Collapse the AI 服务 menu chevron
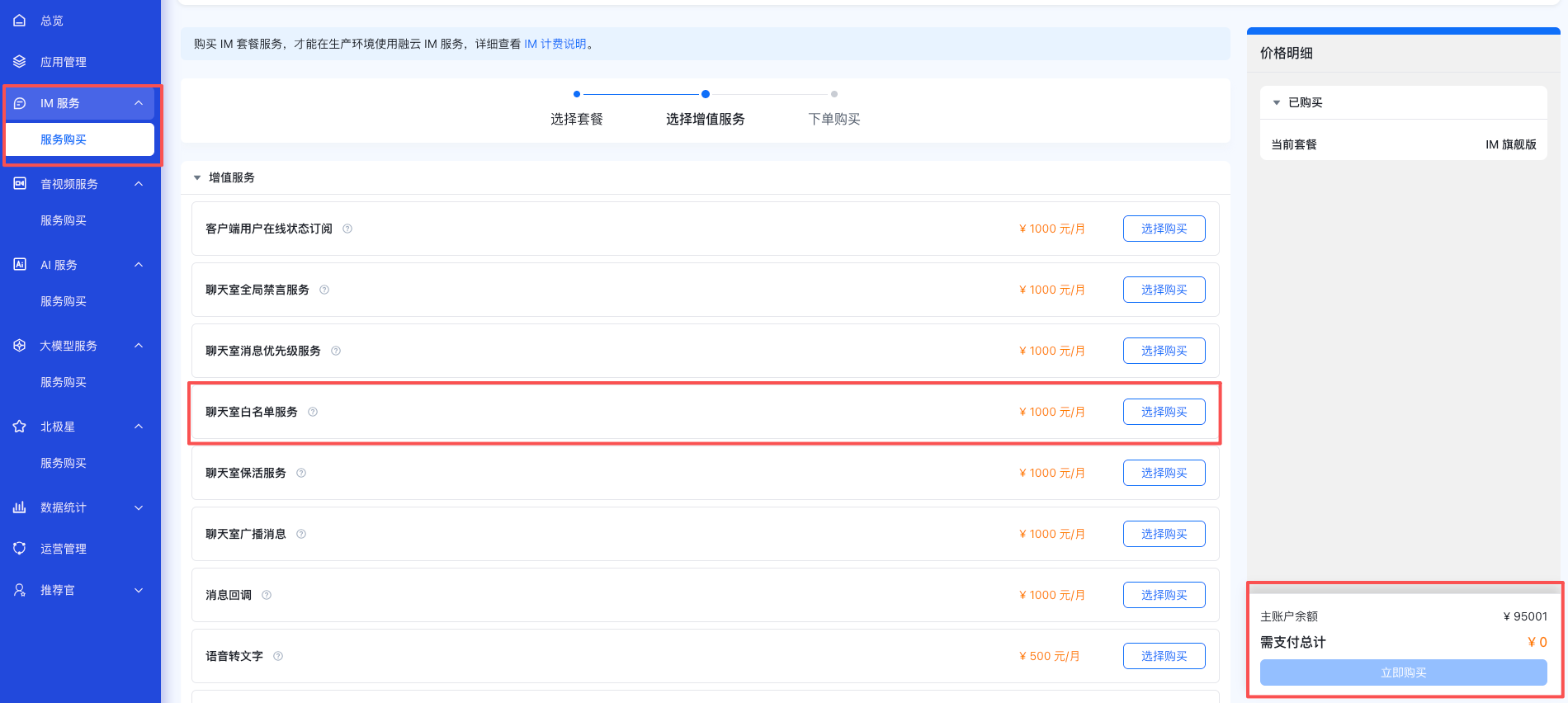Screen dimensions: 1568x703 pos(139,265)
